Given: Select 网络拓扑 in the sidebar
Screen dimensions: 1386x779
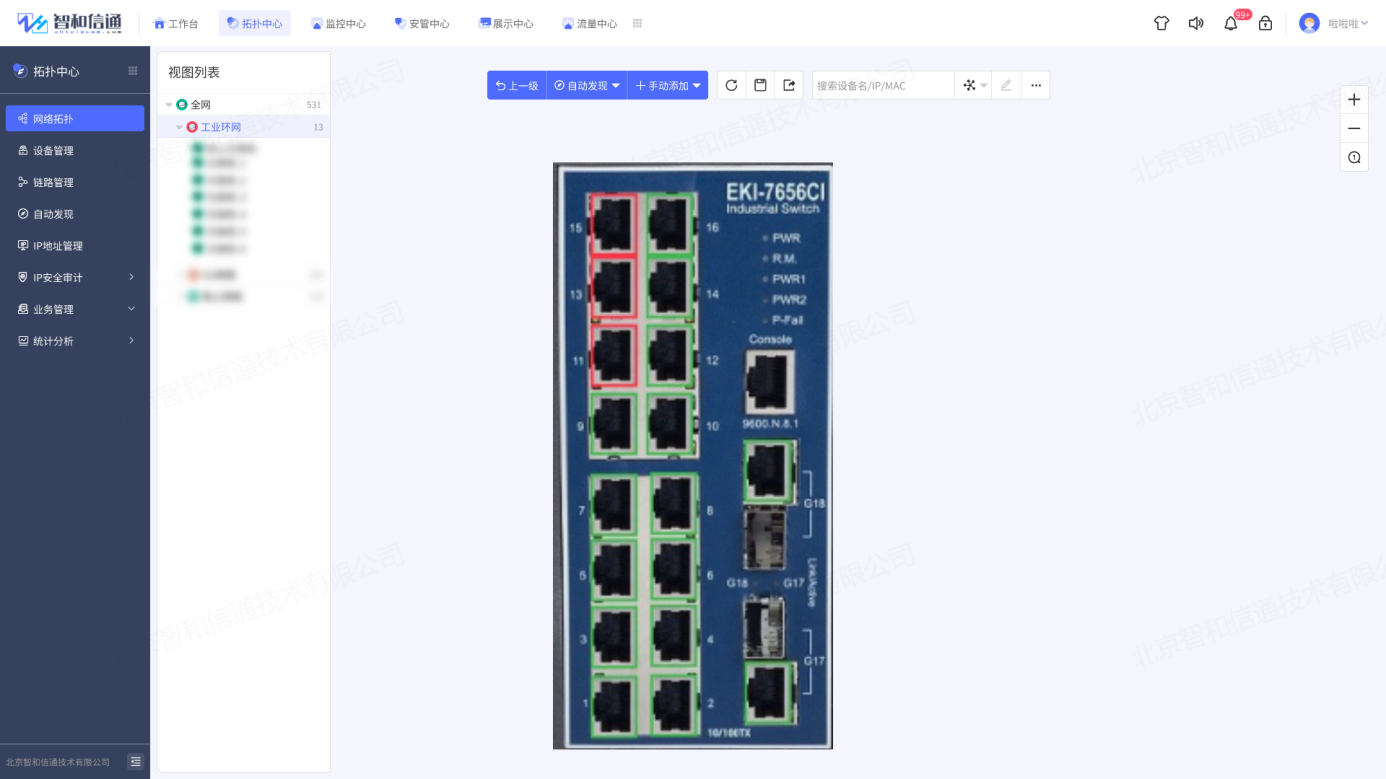Looking at the screenshot, I should (75, 119).
